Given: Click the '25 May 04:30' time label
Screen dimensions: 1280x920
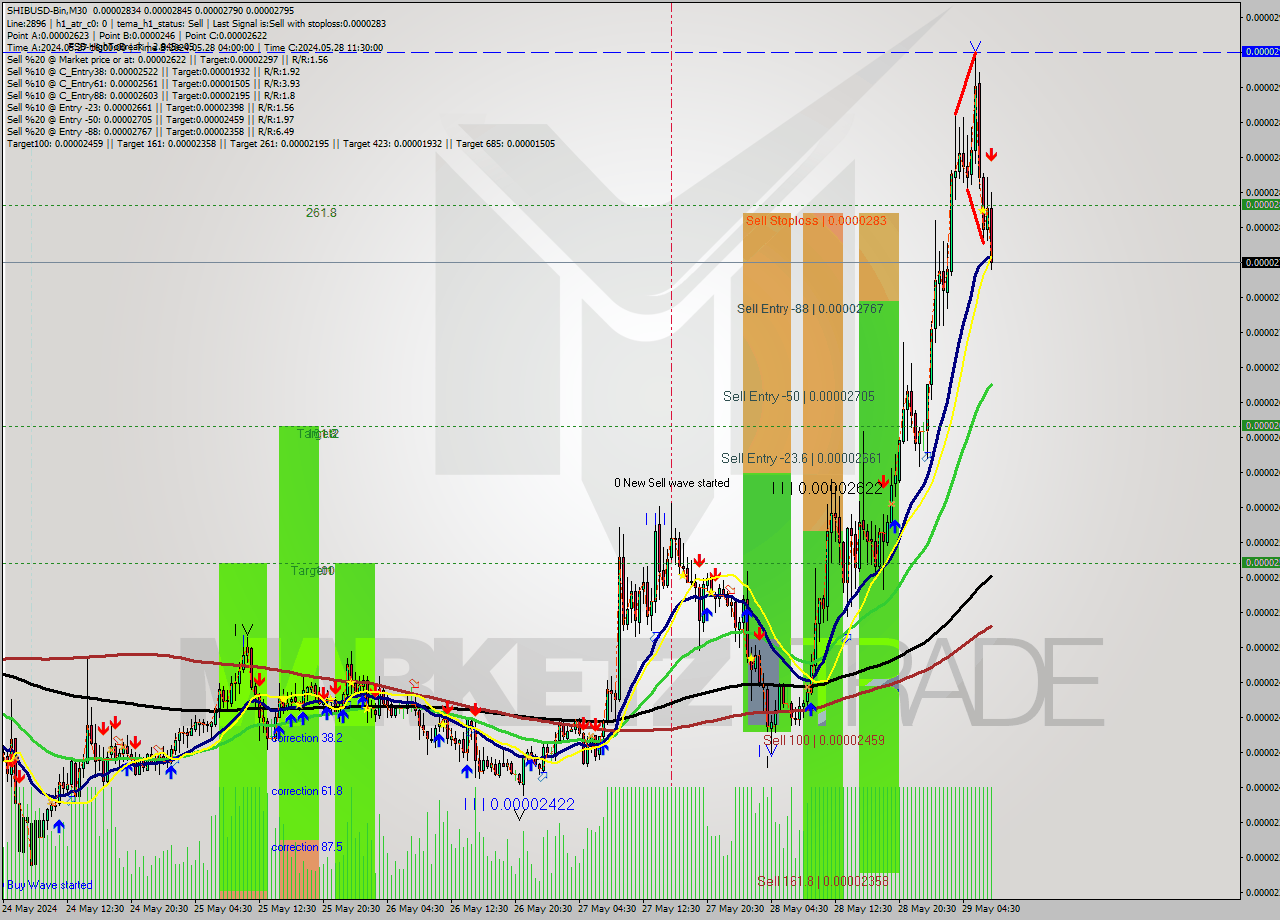Looking at the screenshot, I should click(223, 909).
